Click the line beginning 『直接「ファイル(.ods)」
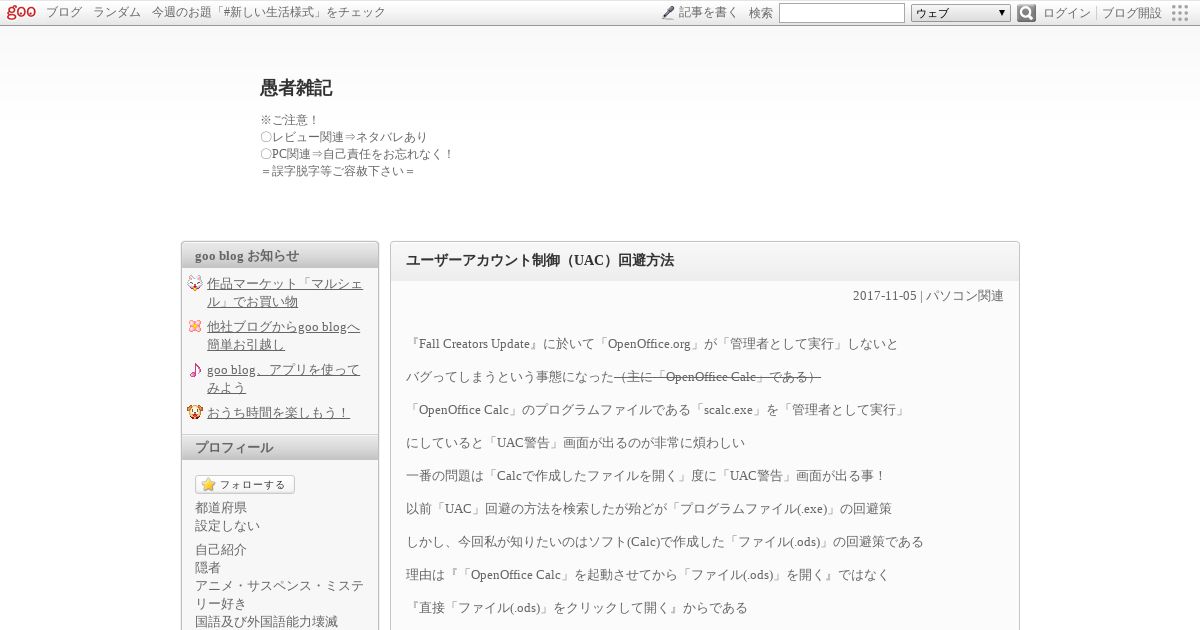This screenshot has height=630, width=1200. (577, 608)
